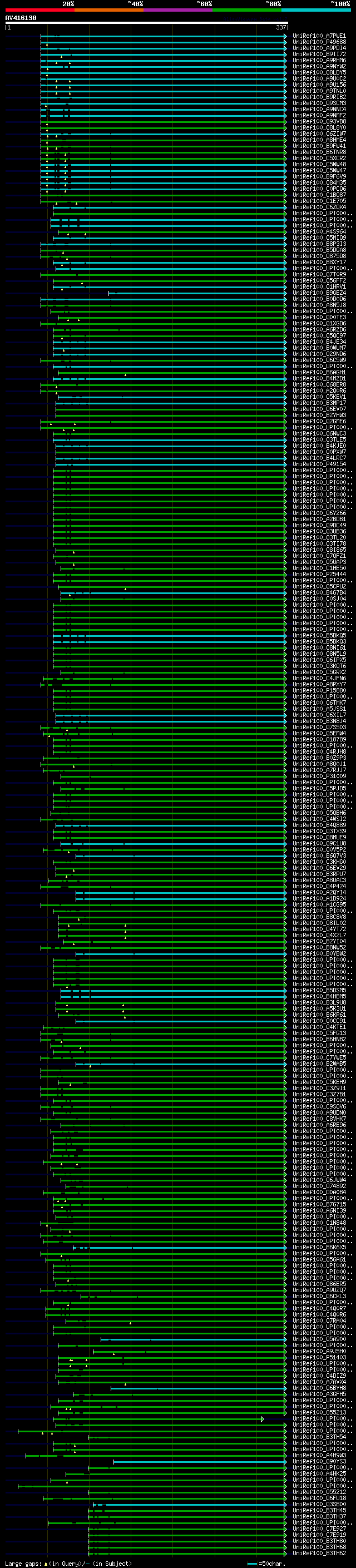Click hit label UniRef100_A4HK25
356x1568 pixels.
pyautogui.click(x=319, y=1473)
